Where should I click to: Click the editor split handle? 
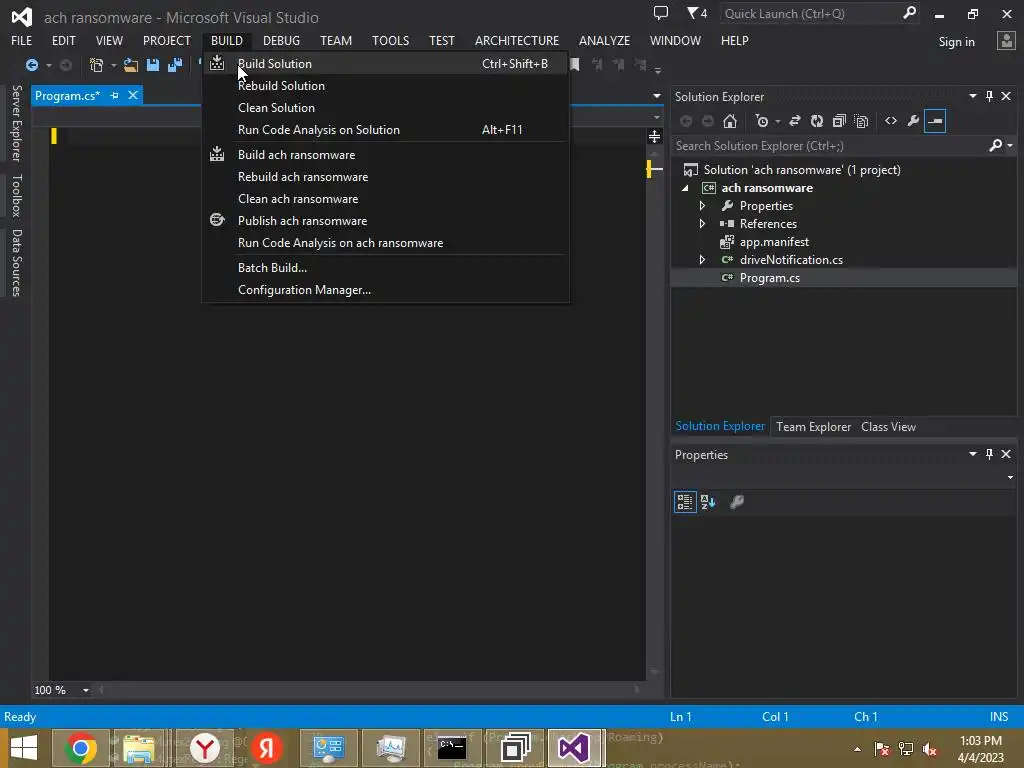point(654,136)
